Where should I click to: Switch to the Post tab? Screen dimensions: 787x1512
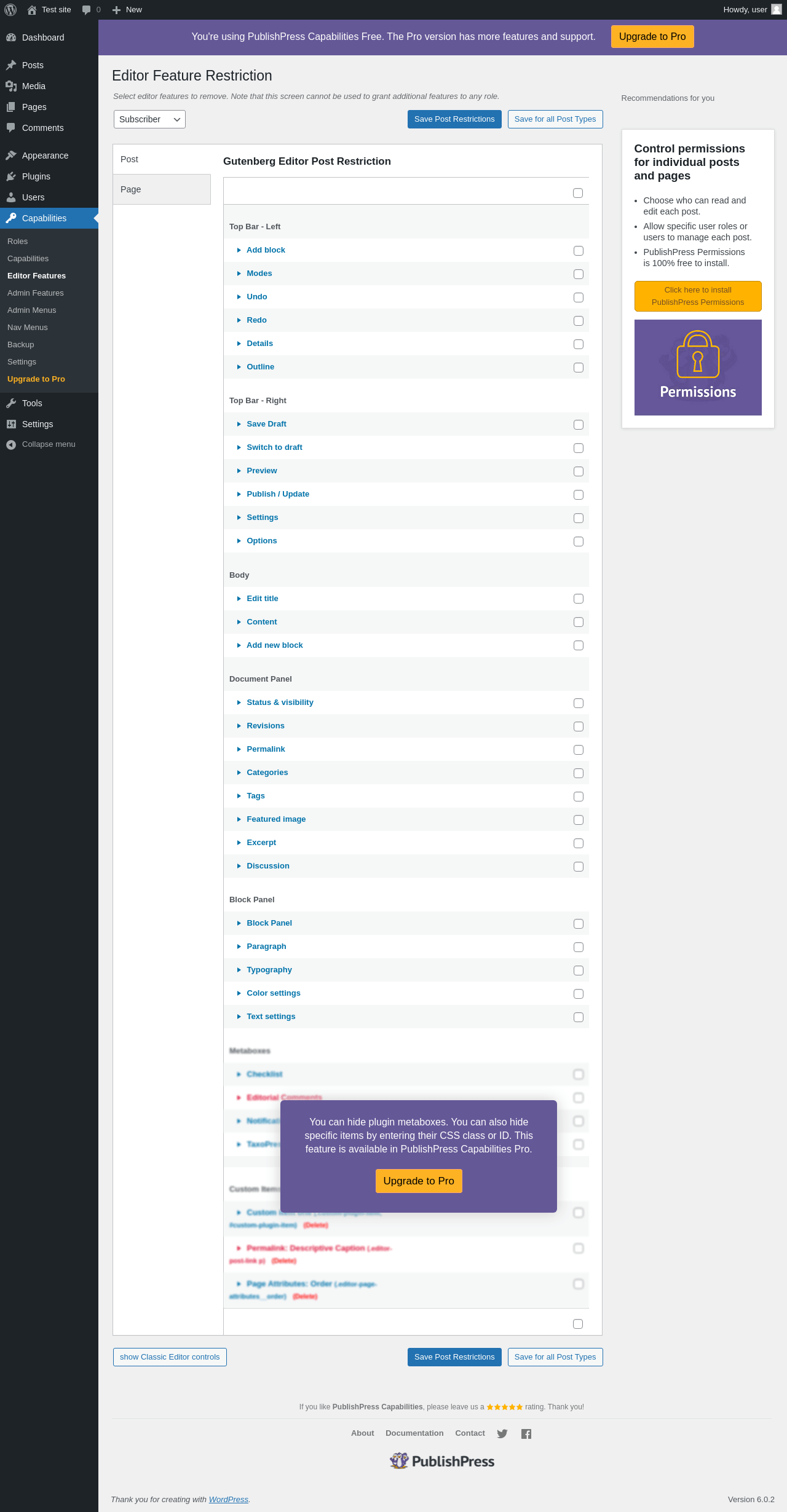[x=162, y=159]
